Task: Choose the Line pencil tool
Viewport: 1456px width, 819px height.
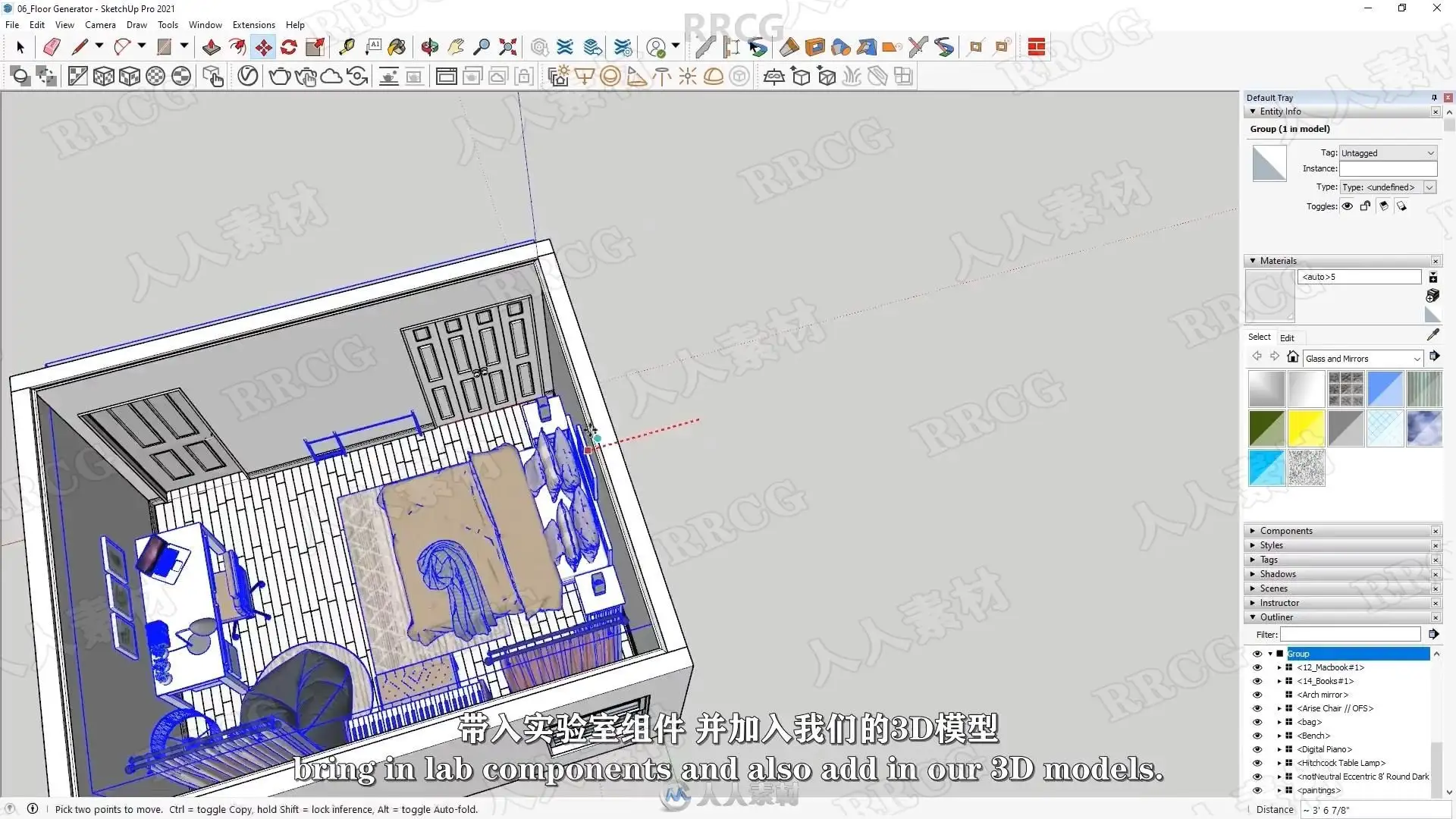Action: (x=80, y=47)
